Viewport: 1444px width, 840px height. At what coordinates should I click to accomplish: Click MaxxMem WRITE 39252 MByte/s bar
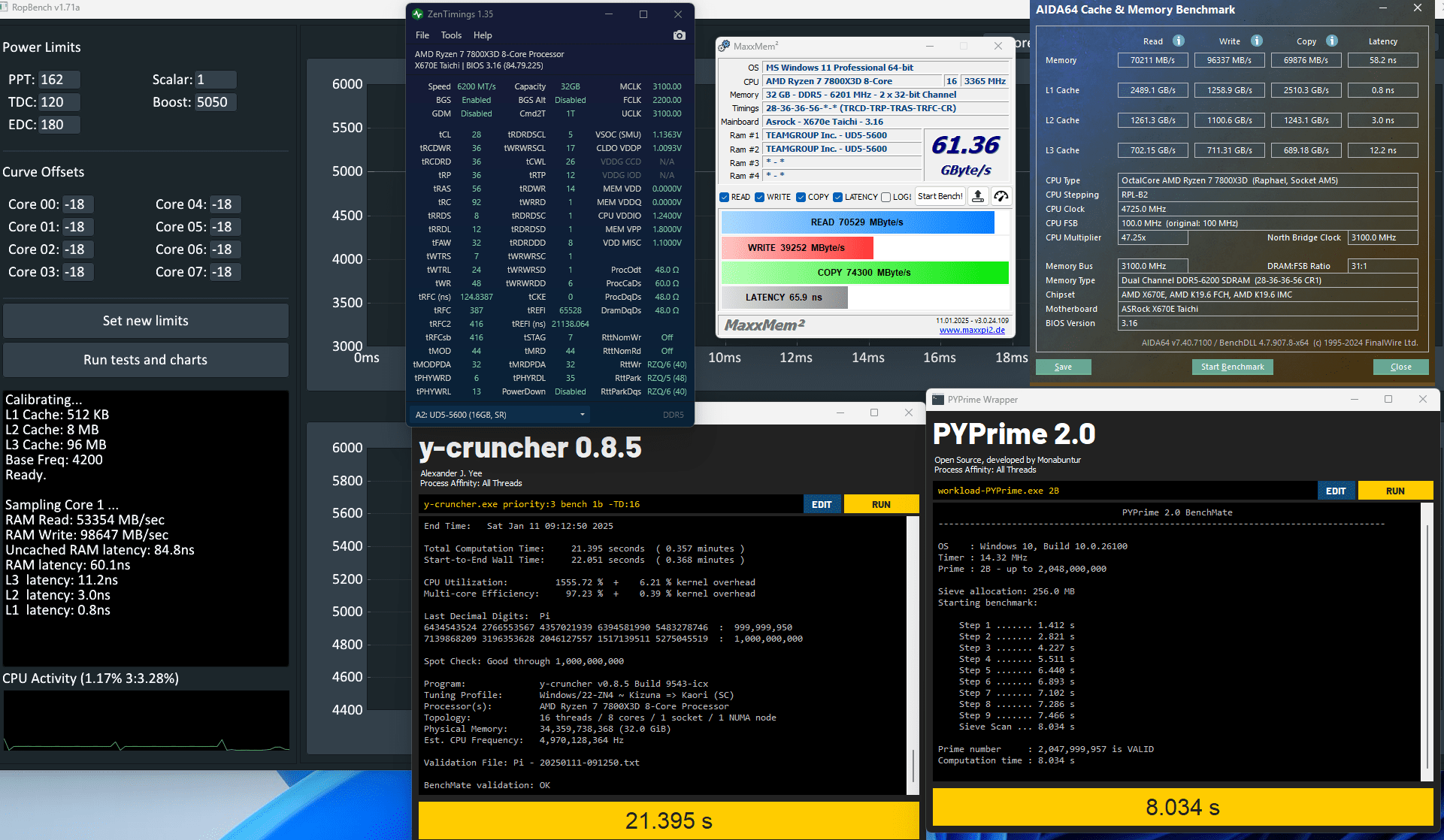click(x=797, y=248)
